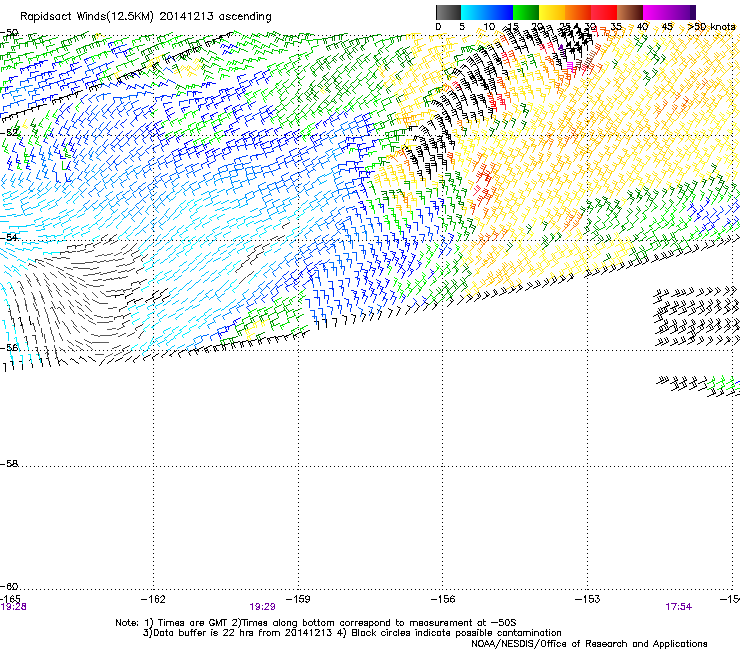Click the '-165' longitude label
Viewport: 740px width, 650px height.
(10, 599)
